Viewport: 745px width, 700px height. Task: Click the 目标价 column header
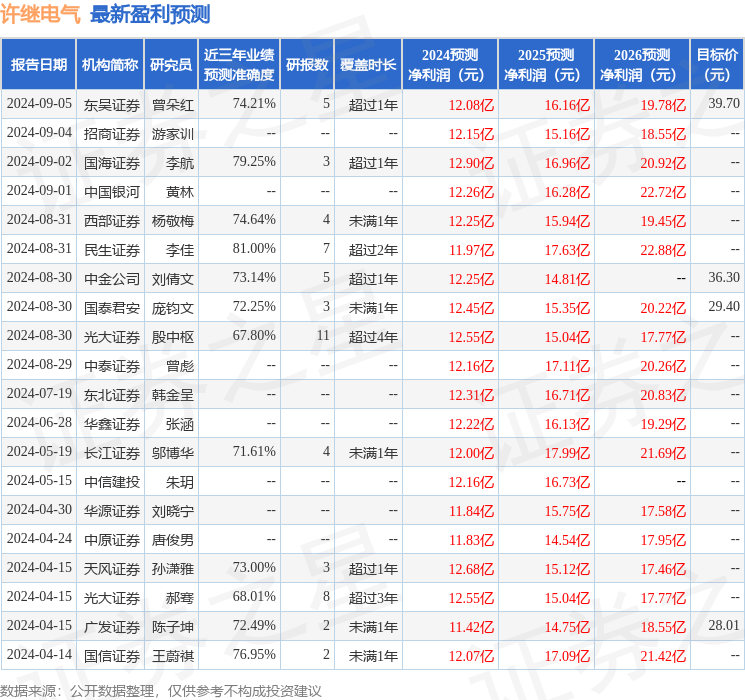click(717, 65)
